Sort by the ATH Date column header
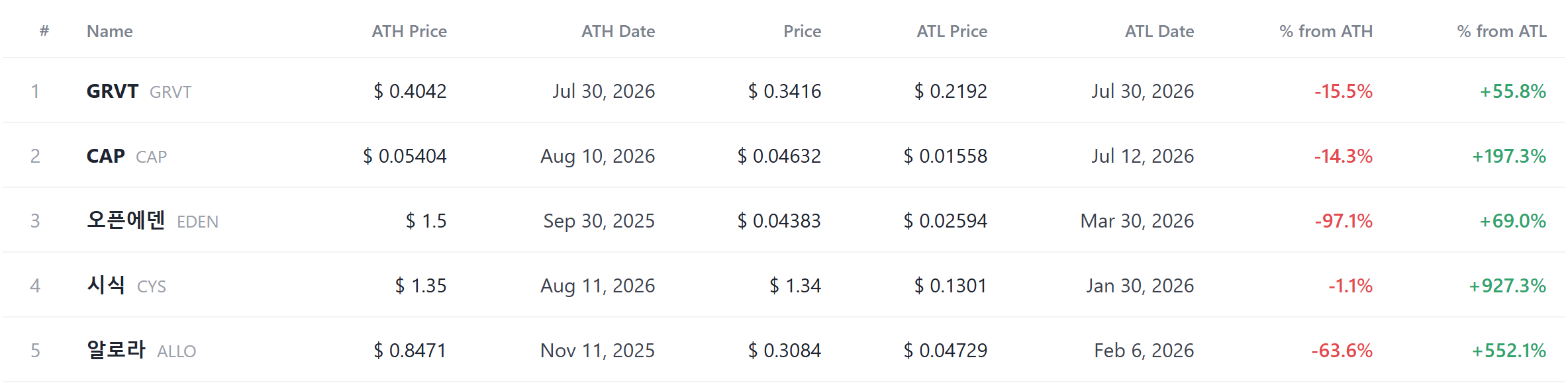The height and width of the screenshot is (385, 1568). click(x=618, y=31)
